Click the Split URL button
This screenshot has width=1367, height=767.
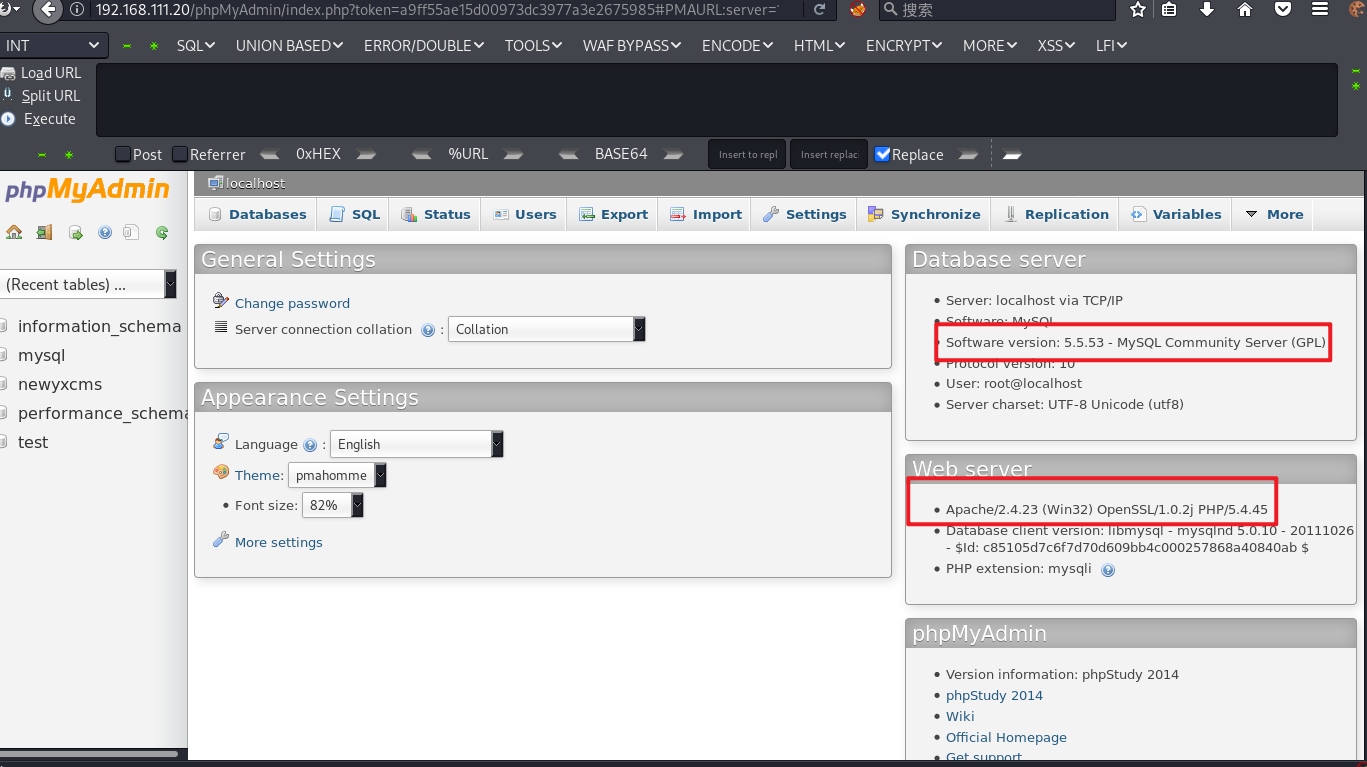[x=41, y=96]
